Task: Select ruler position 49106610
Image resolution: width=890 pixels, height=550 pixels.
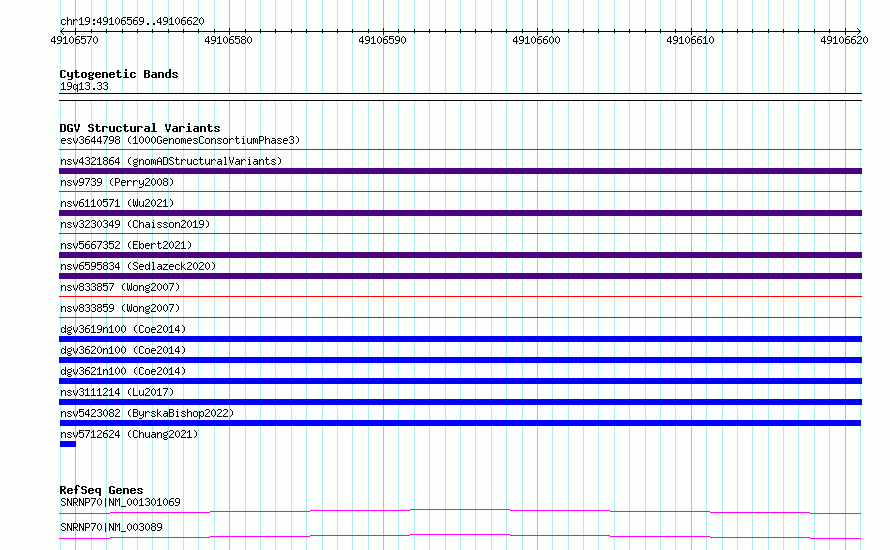Action: point(690,40)
